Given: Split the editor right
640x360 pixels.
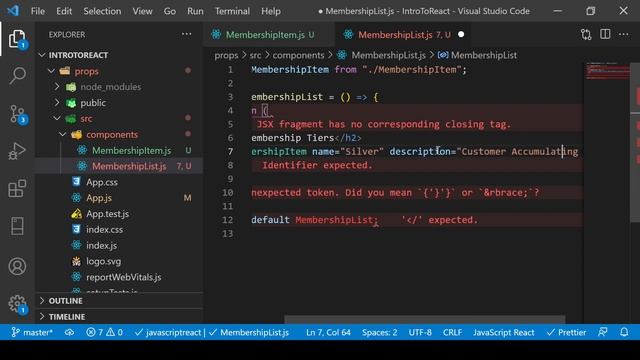Looking at the screenshot, I should pos(605,34).
